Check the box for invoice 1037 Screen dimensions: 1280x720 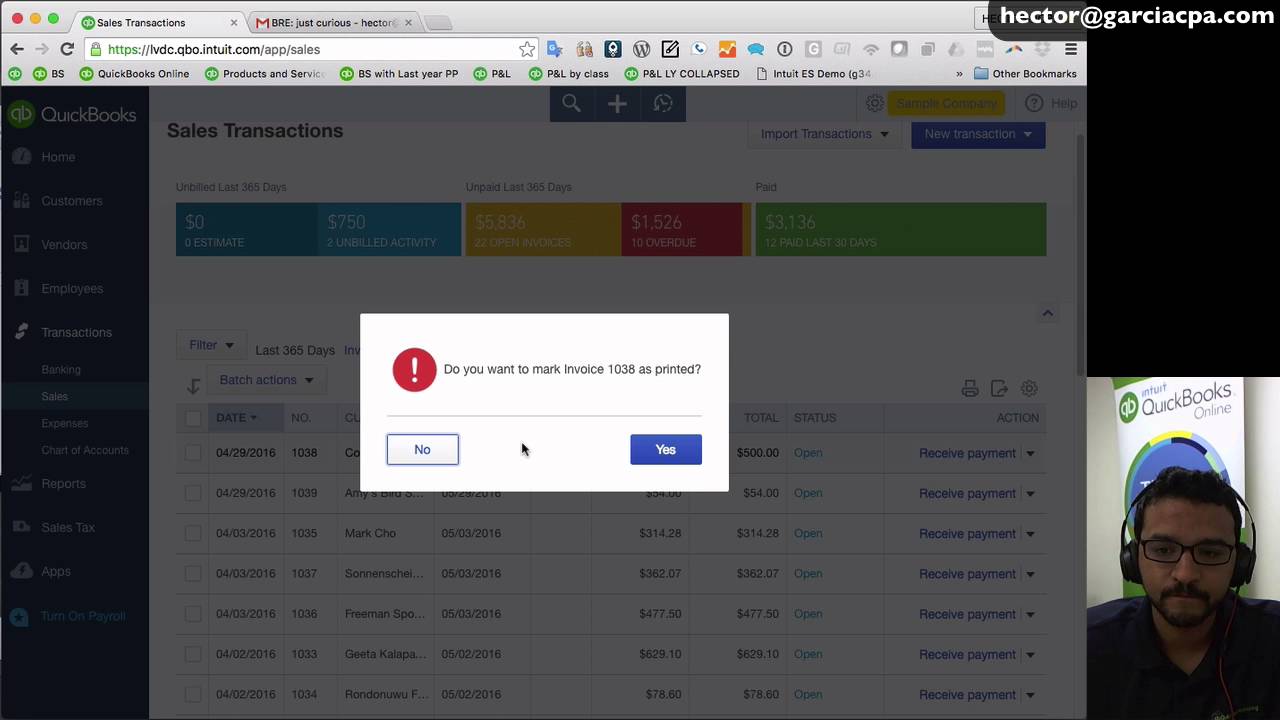pos(193,574)
